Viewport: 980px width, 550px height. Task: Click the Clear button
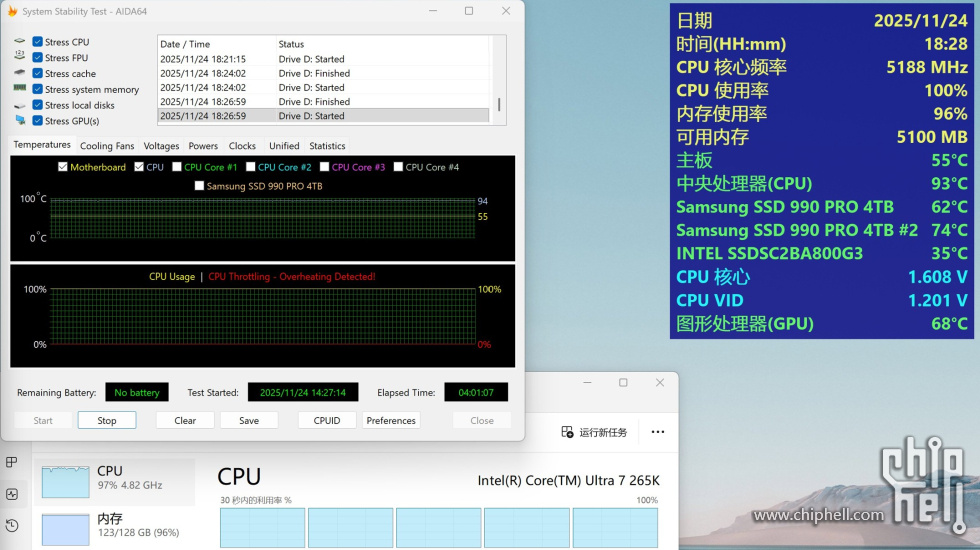tap(185, 421)
